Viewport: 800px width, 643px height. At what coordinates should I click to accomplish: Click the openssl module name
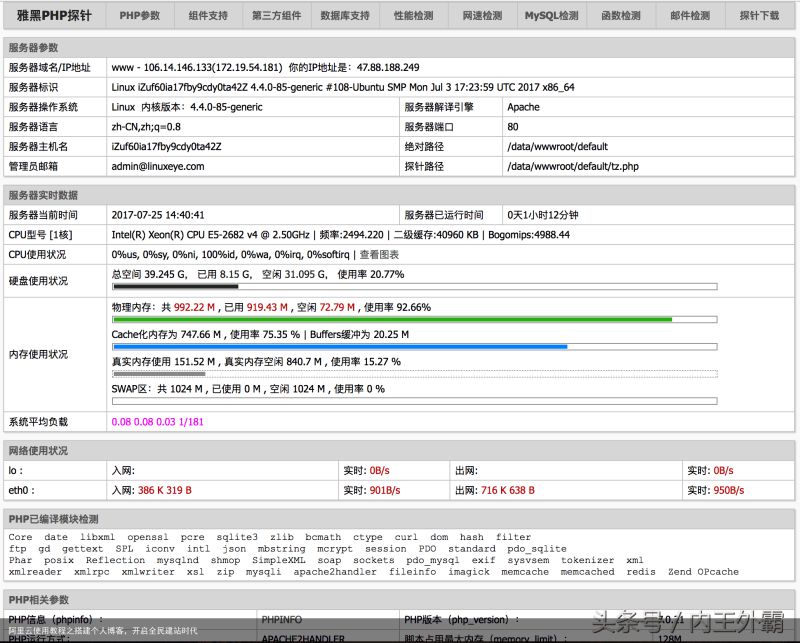point(148,537)
